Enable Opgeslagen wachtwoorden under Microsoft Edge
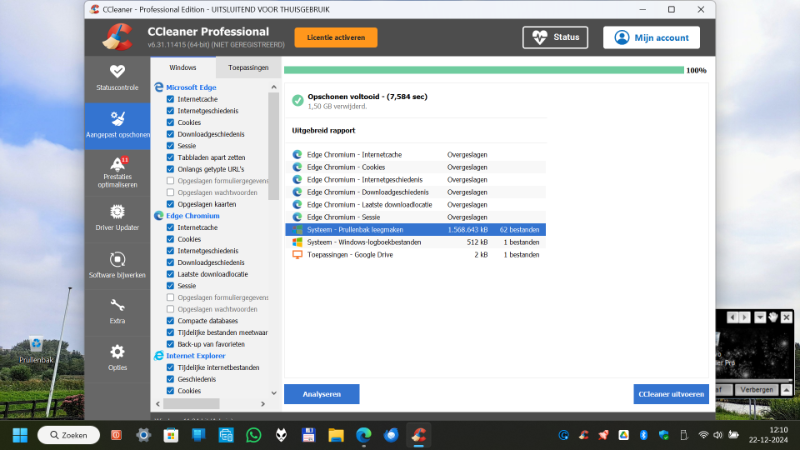This screenshot has width=800, height=450. [170, 192]
